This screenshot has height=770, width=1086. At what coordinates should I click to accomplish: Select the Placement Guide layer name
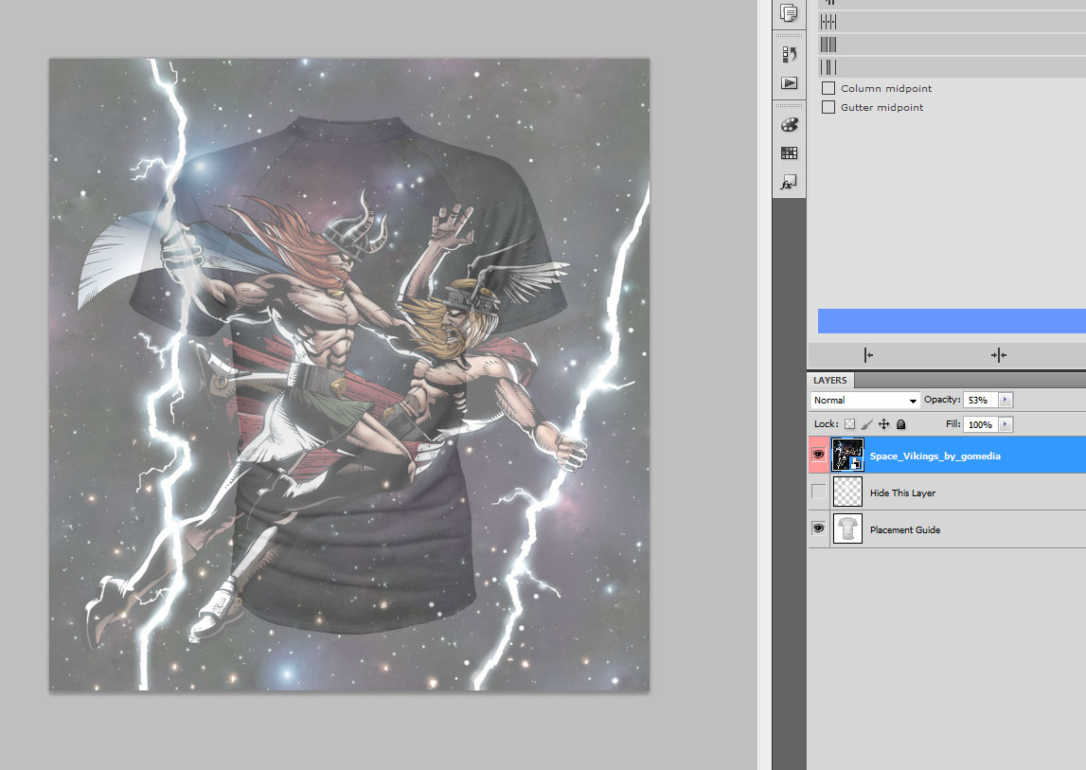click(x=904, y=530)
